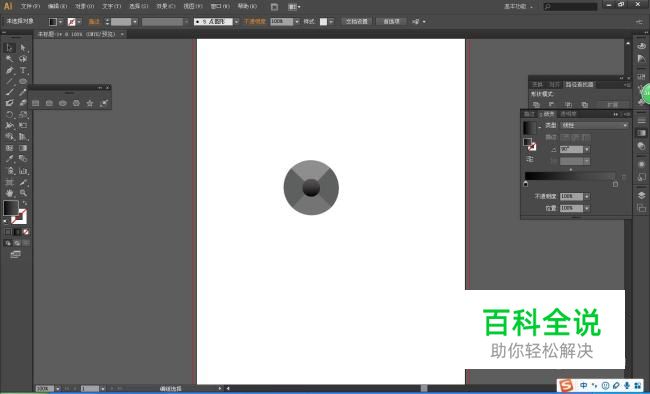Click the gradient angle input field

click(571, 149)
